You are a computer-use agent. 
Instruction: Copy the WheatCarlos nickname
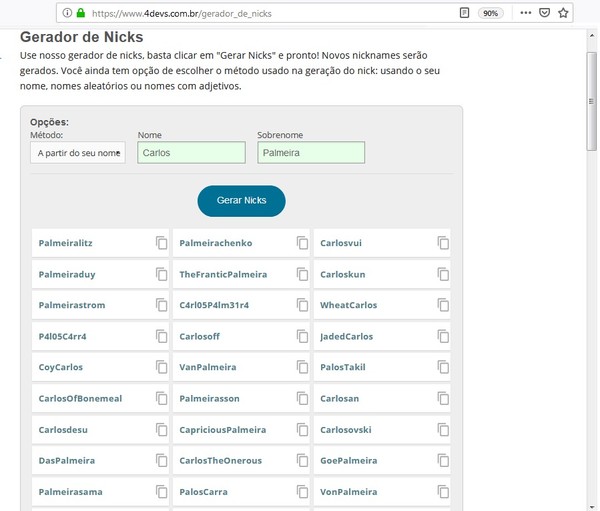point(443,305)
